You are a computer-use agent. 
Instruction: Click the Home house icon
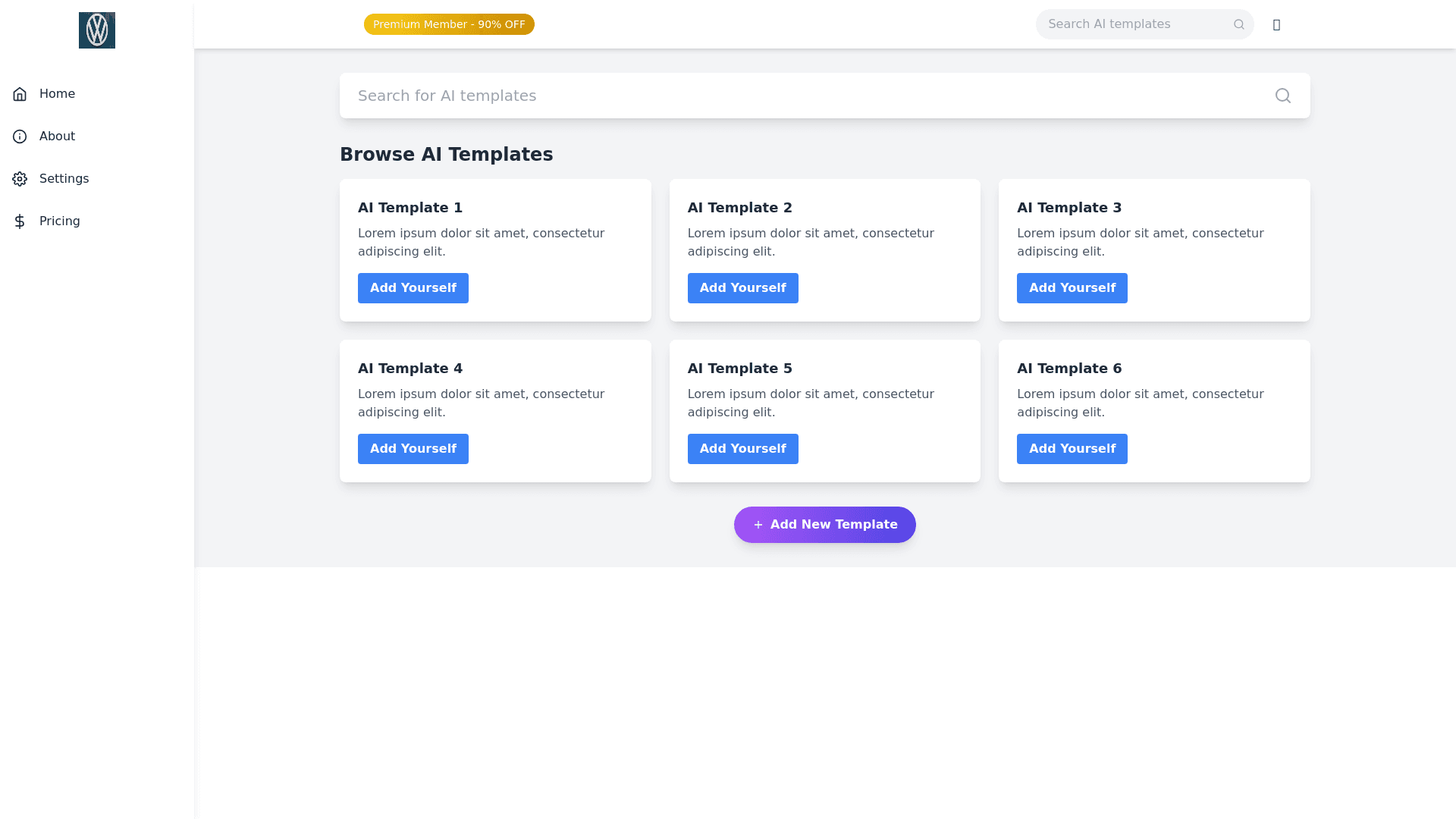(x=20, y=94)
